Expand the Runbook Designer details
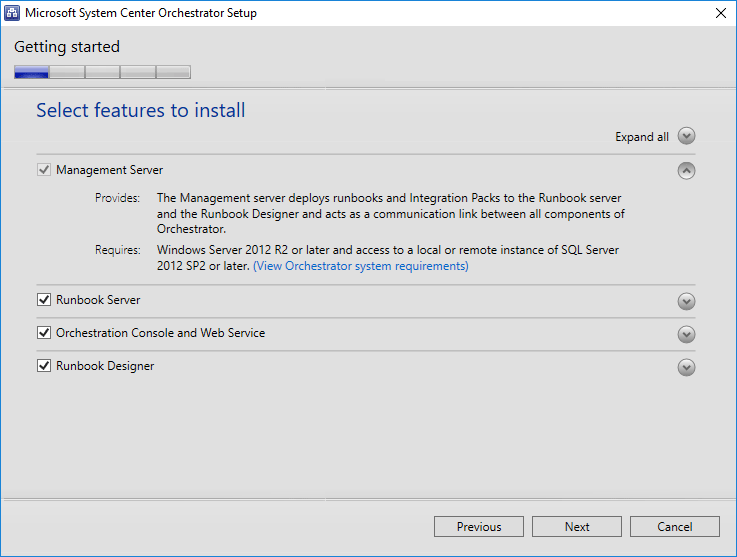737x557 pixels. 686,367
